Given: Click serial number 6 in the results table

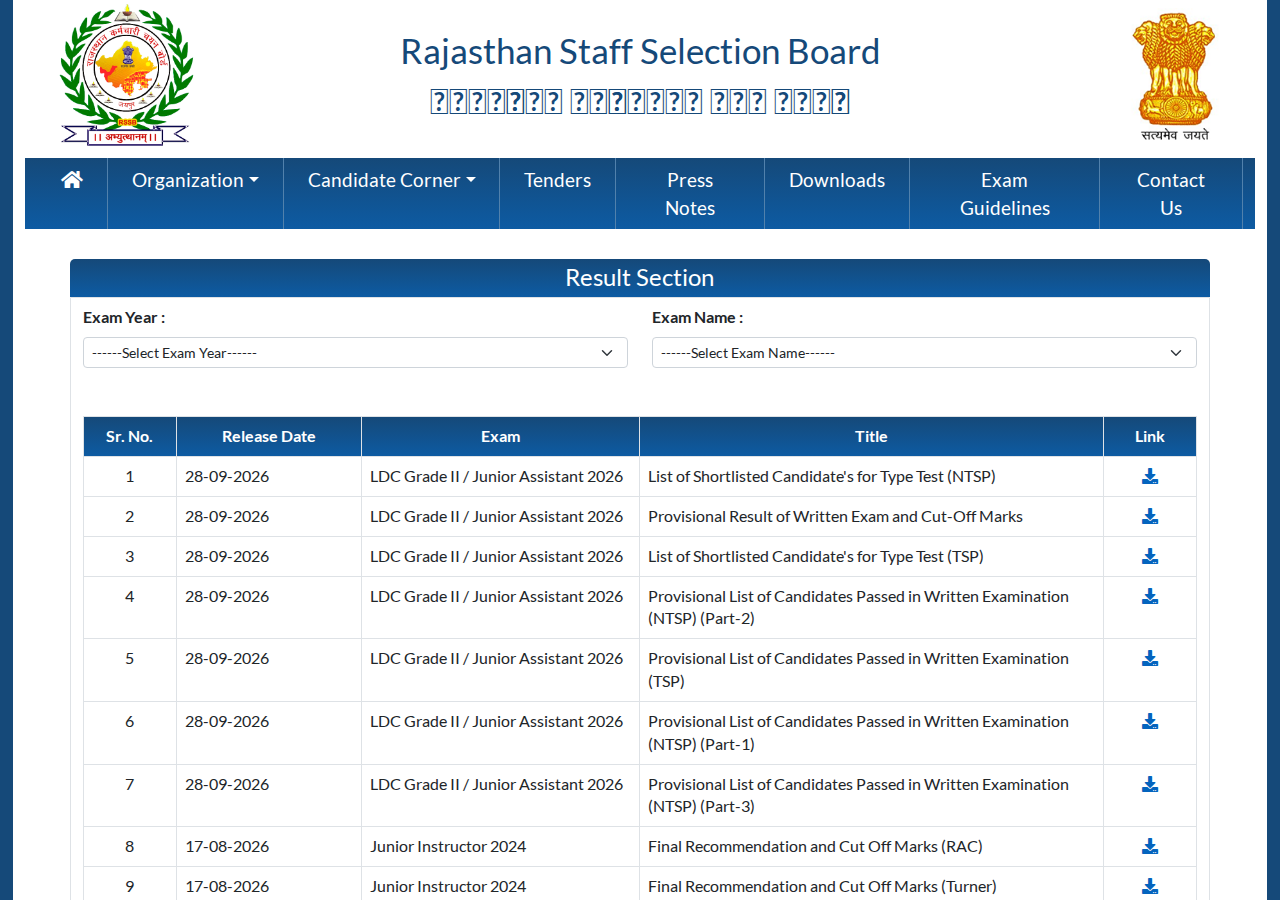Looking at the screenshot, I should [130, 721].
